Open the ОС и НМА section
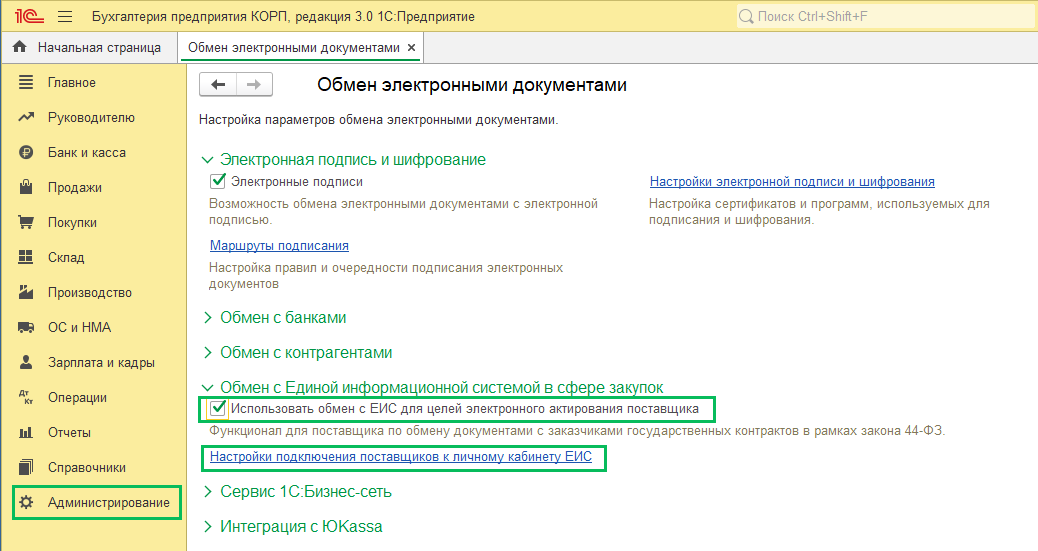 click(79, 327)
